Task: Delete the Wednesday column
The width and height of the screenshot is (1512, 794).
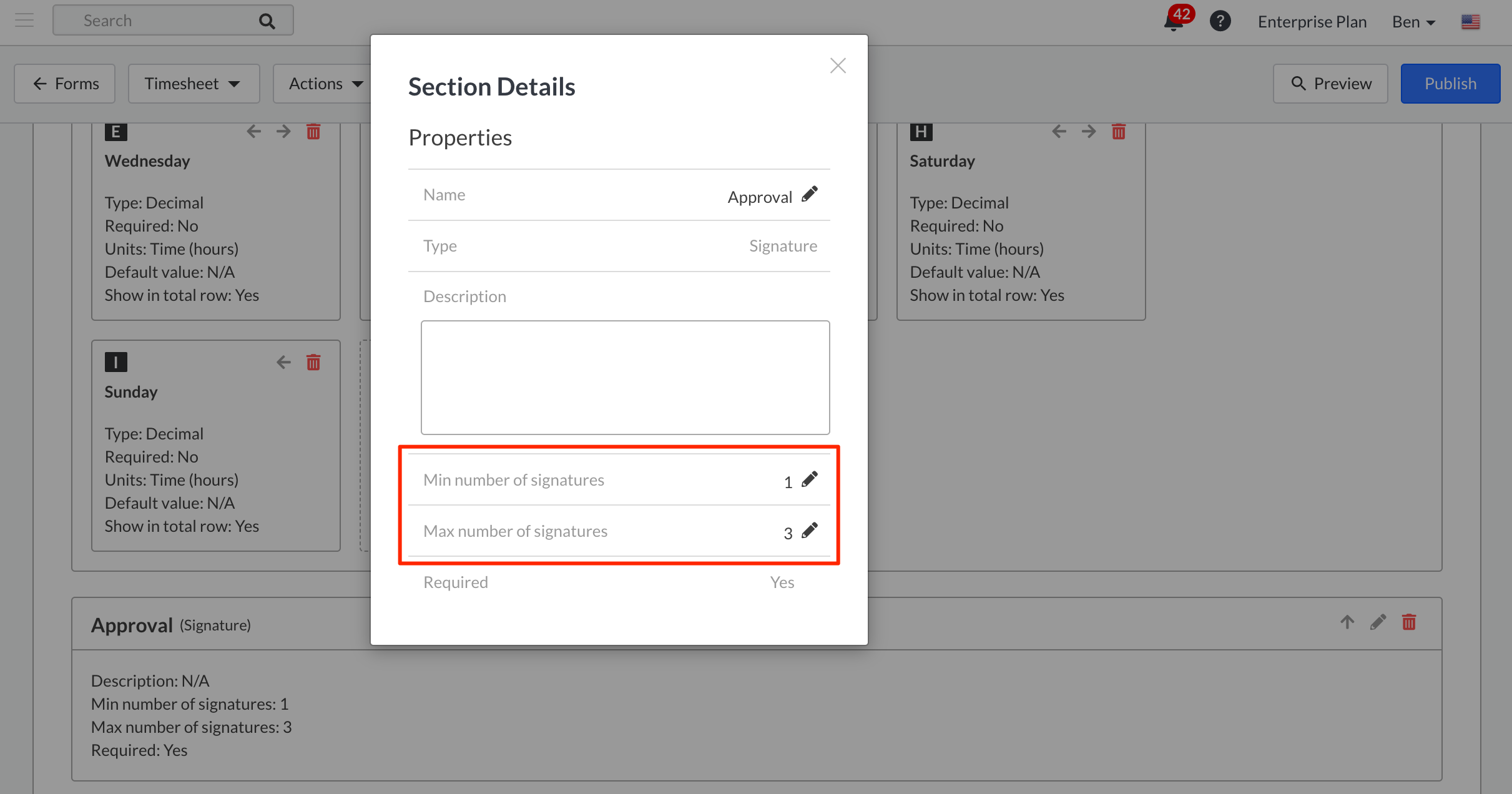Action: click(313, 132)
